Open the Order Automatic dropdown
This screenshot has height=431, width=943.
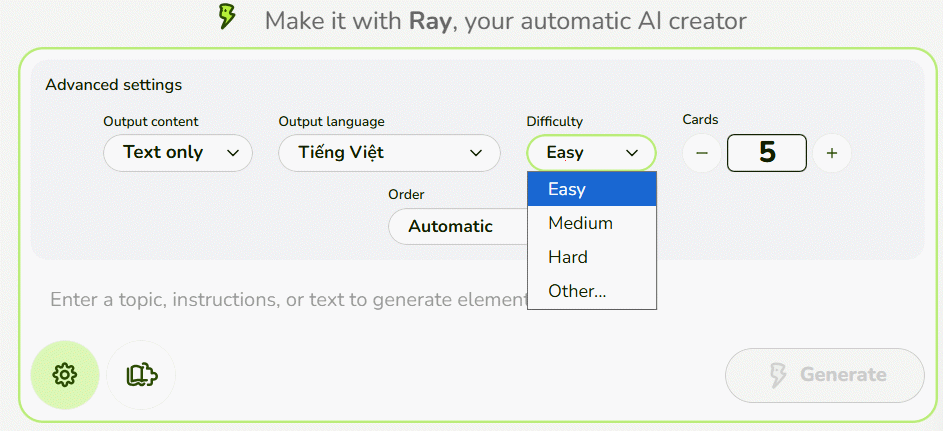click(458, 227)
